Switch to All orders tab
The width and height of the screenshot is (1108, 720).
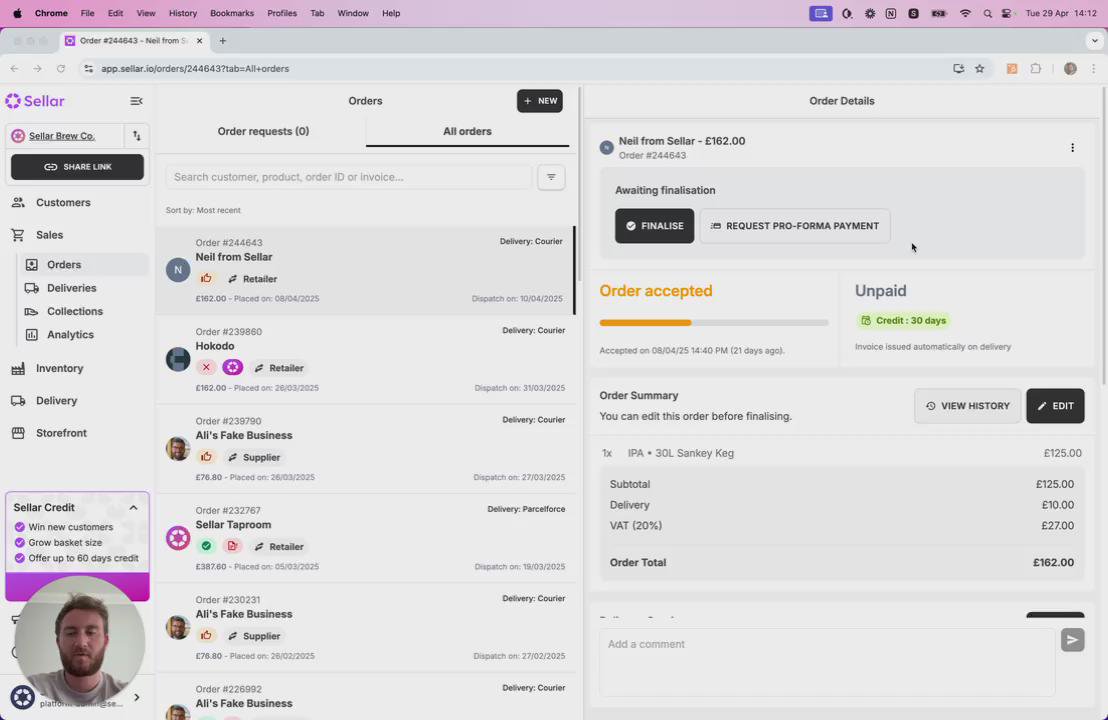pos(467,131)
